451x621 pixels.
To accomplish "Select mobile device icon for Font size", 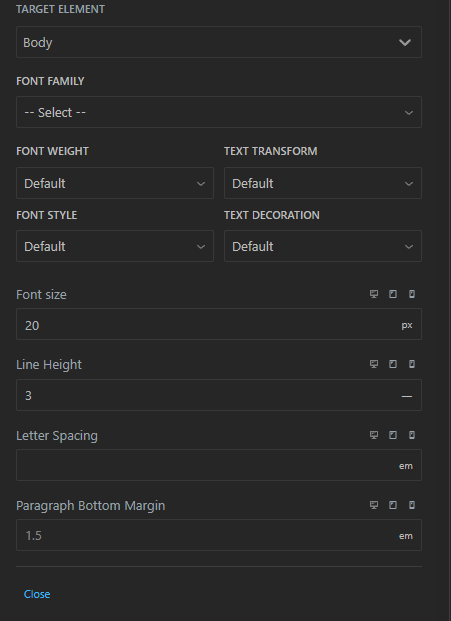I will 412,294.
